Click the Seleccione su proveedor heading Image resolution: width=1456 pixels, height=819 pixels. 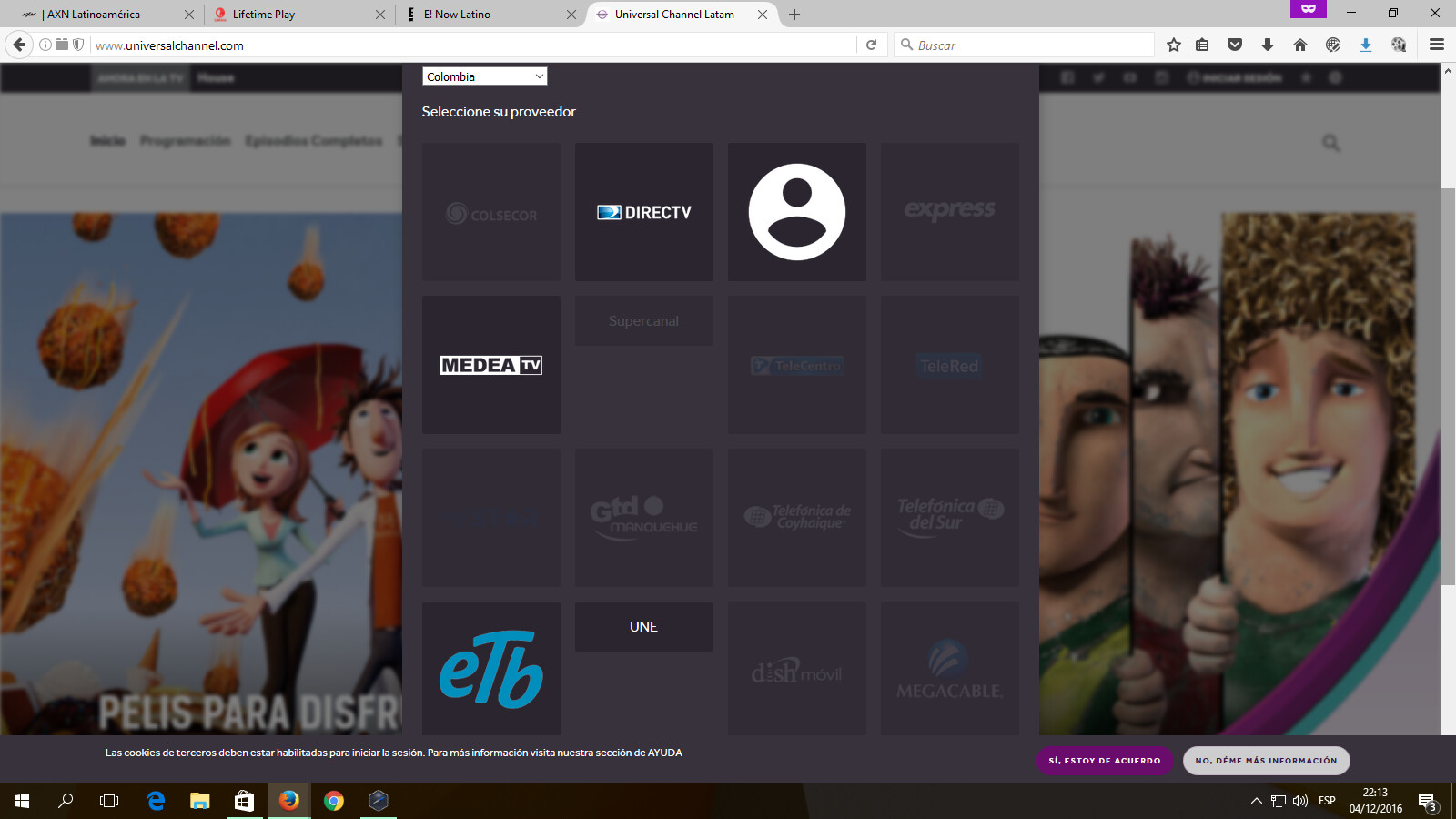pos(499,112)
